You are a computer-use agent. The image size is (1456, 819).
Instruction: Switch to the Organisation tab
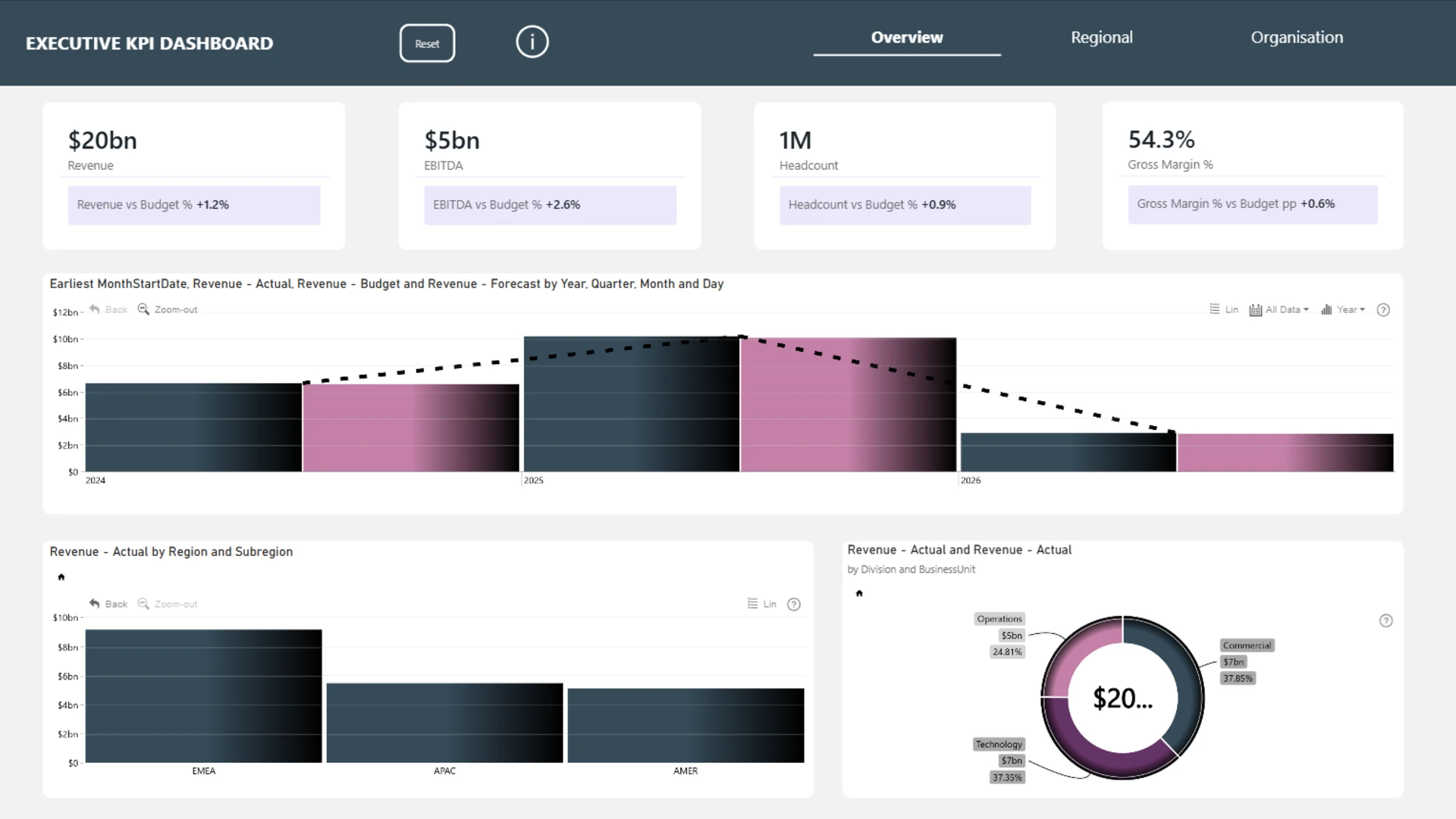(x=1296, y=38)
